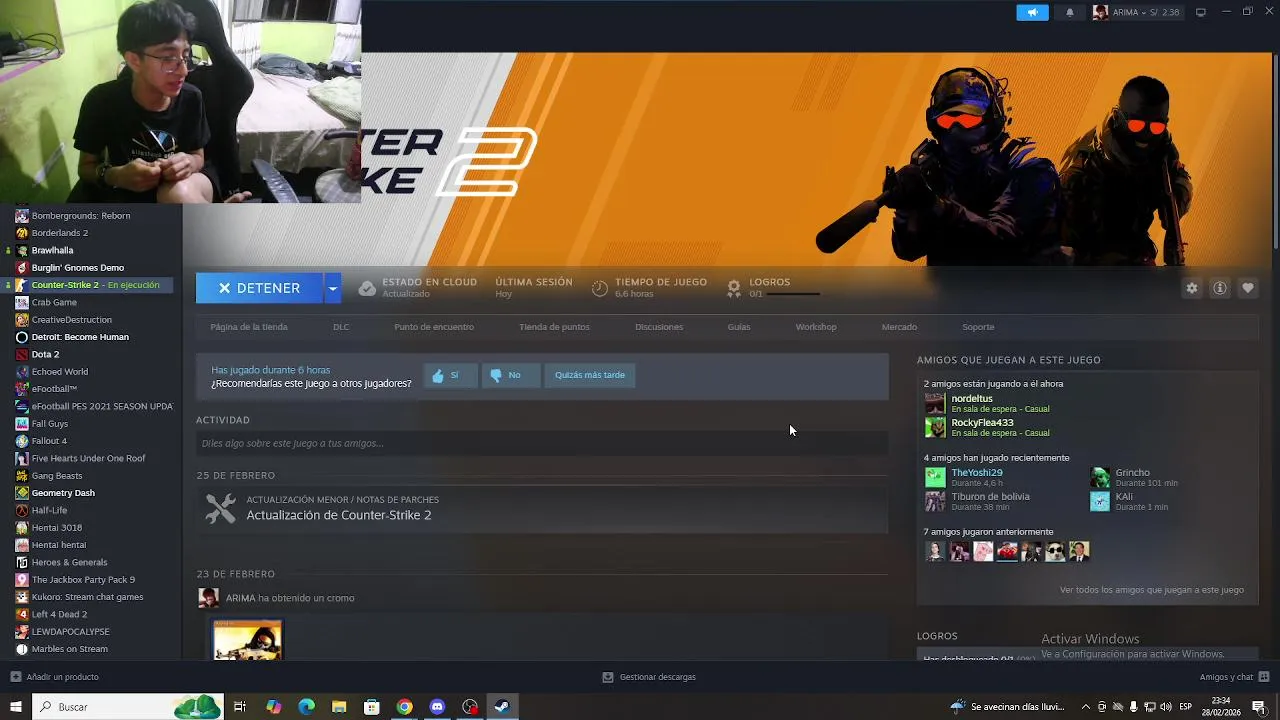Open Google Chrome from taskbar
The height and width of the screenshot is (720, 1280).
pos(404,707)
